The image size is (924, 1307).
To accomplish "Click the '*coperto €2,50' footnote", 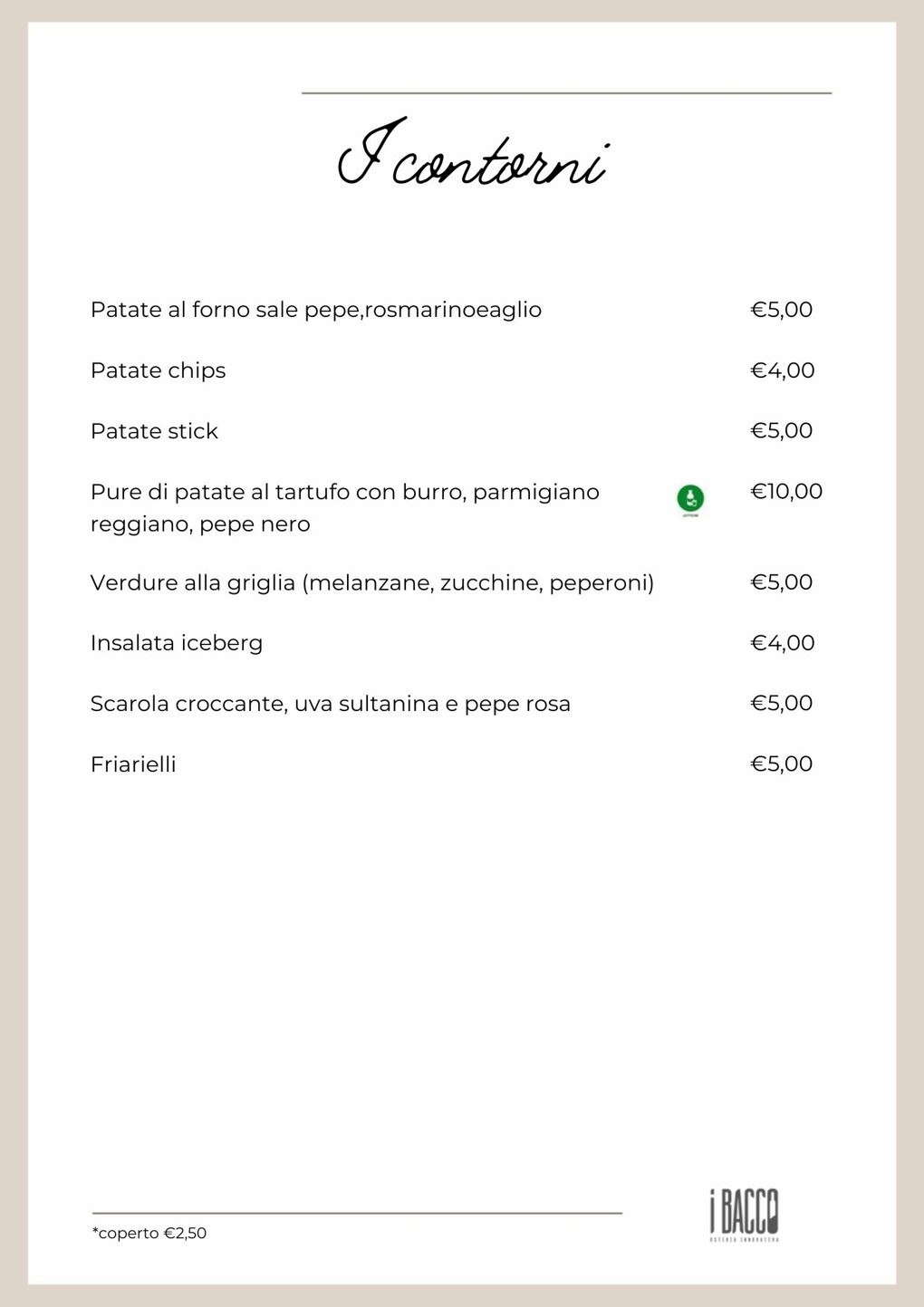I will [x=149, y=1233].
